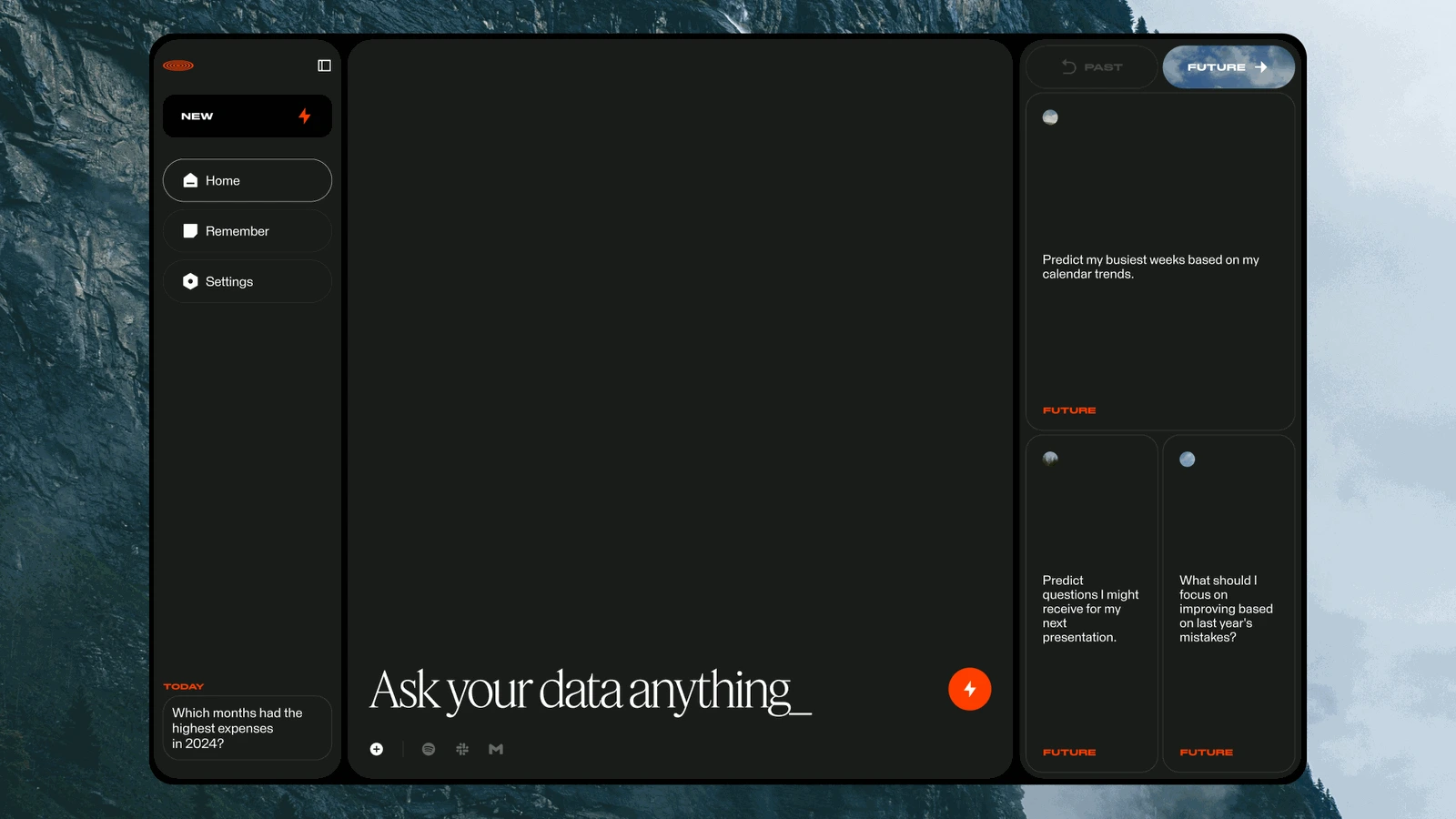Add a data source with plus icon
This screenshot has height=819, width=1456.
tap(377, 749)
